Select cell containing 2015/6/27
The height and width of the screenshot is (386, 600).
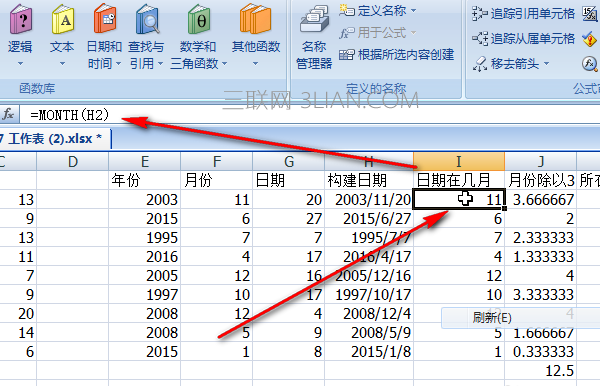tap(369, 218)
